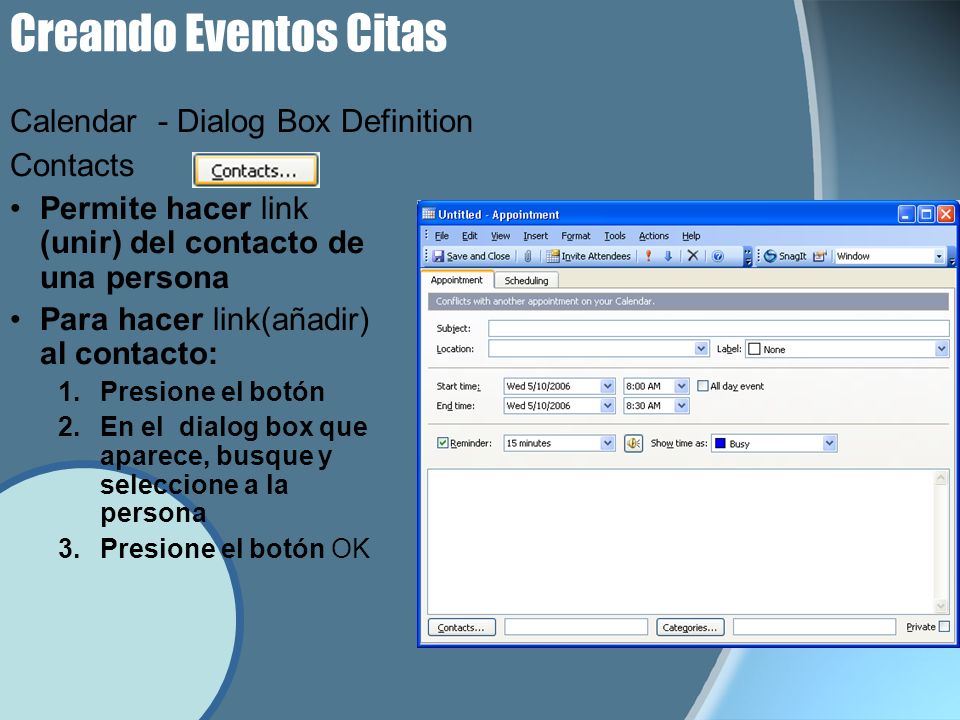Screen dimensions: 960x720
Task: Click the 'Creando Eventos Citas' slide title
Action: [x=228, y=32]
